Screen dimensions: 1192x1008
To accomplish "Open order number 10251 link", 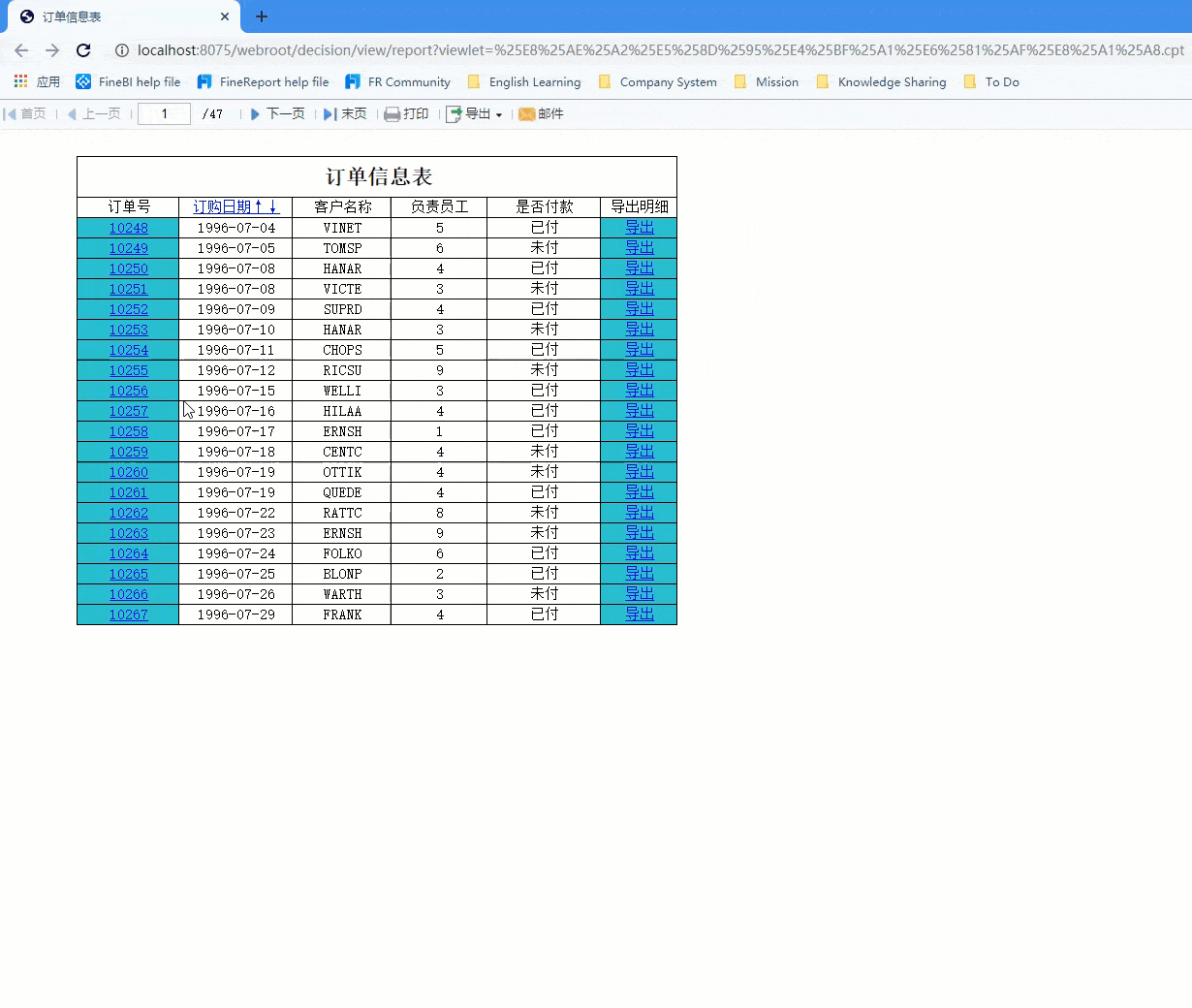I will tap(129, 289).
